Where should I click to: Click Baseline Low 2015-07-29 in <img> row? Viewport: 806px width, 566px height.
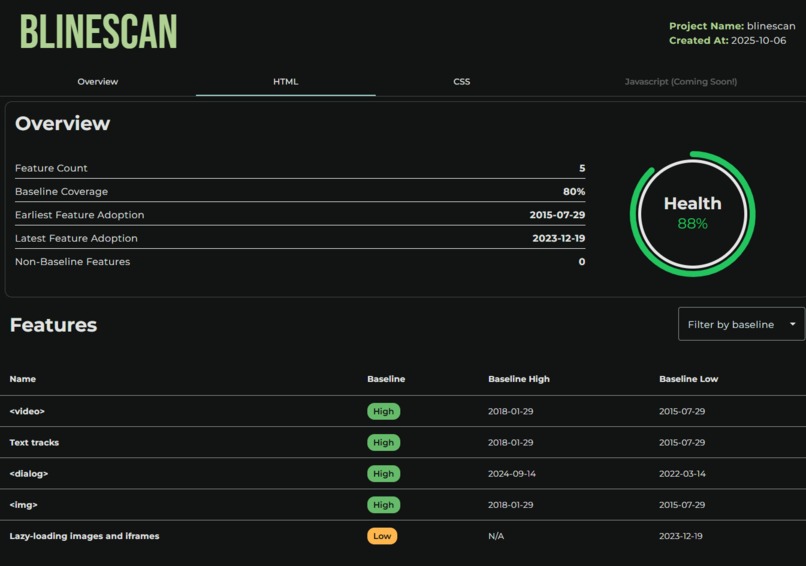682,505
